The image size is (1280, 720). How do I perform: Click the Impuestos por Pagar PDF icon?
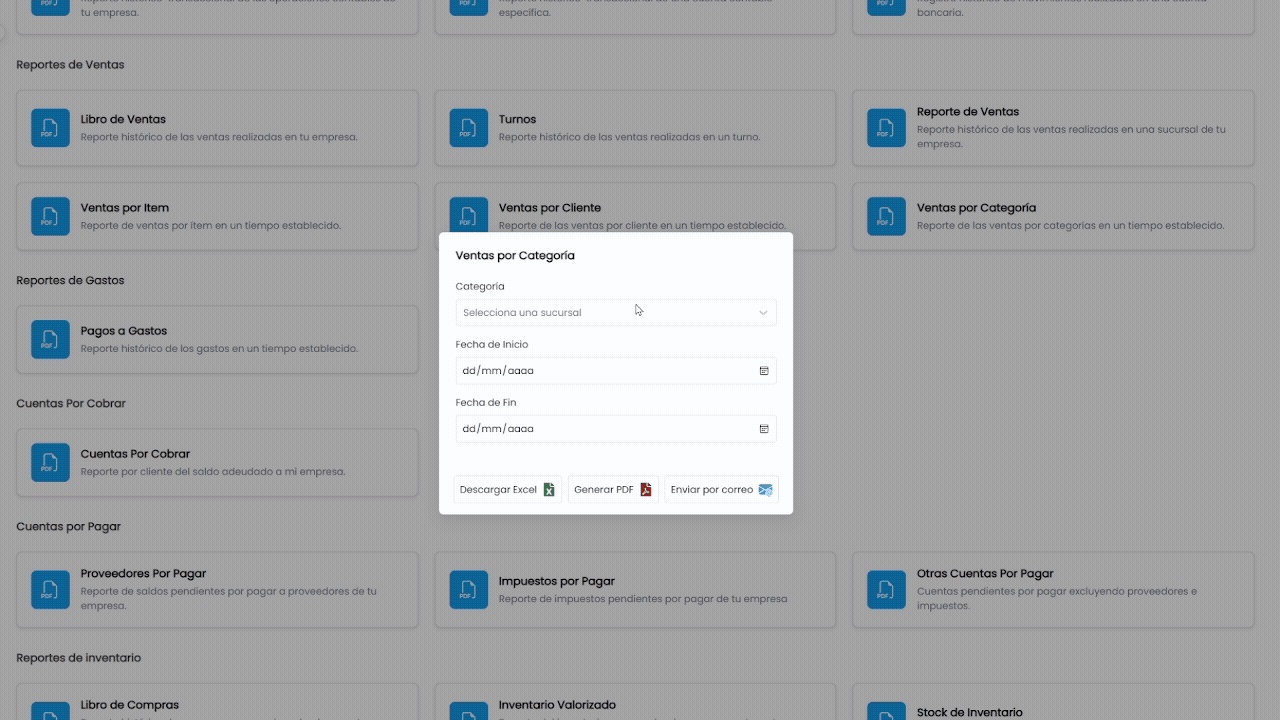coord(468,590)
